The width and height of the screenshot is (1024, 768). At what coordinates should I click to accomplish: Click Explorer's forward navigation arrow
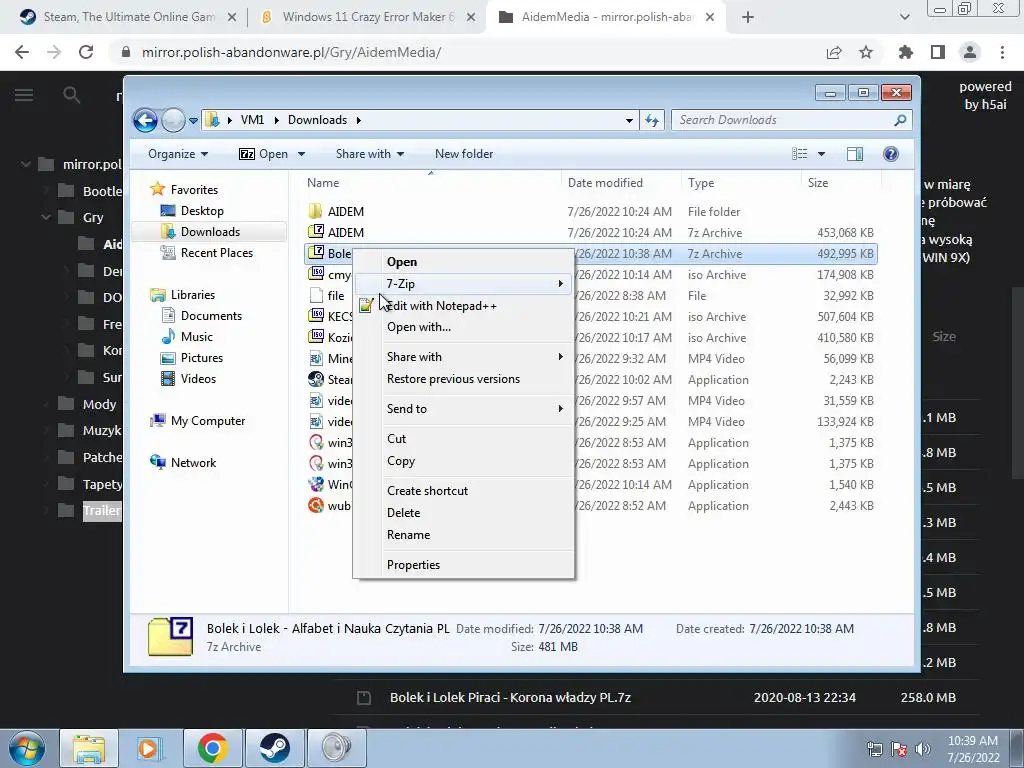click(173, 120)
